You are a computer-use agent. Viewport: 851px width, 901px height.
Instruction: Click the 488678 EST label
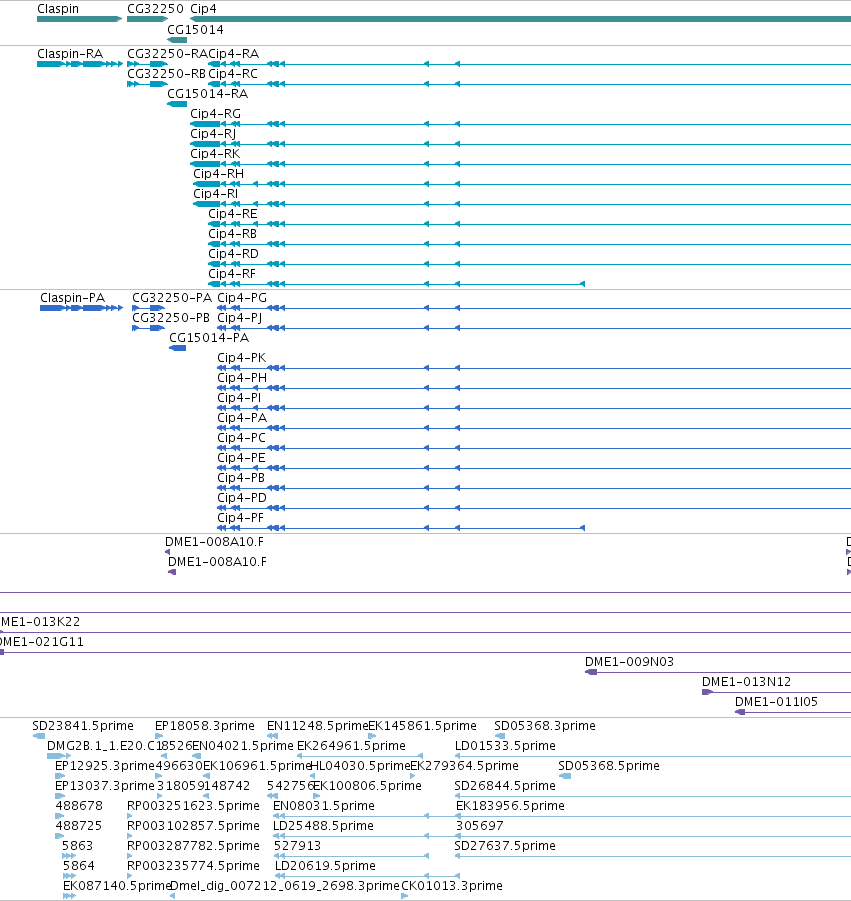point(79,806)
